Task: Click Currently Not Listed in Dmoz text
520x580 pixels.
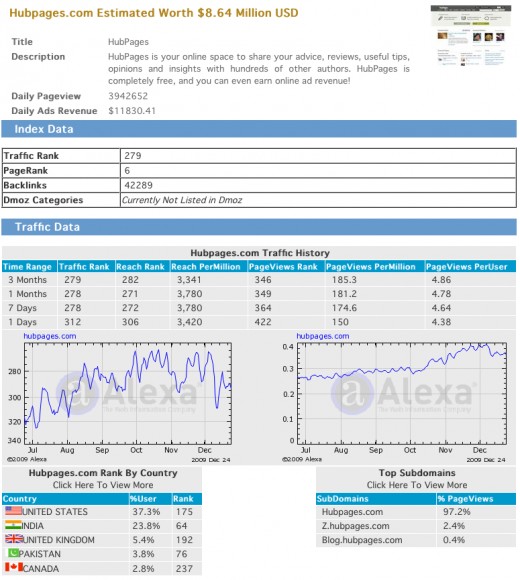Action: [x=182, y=200]
